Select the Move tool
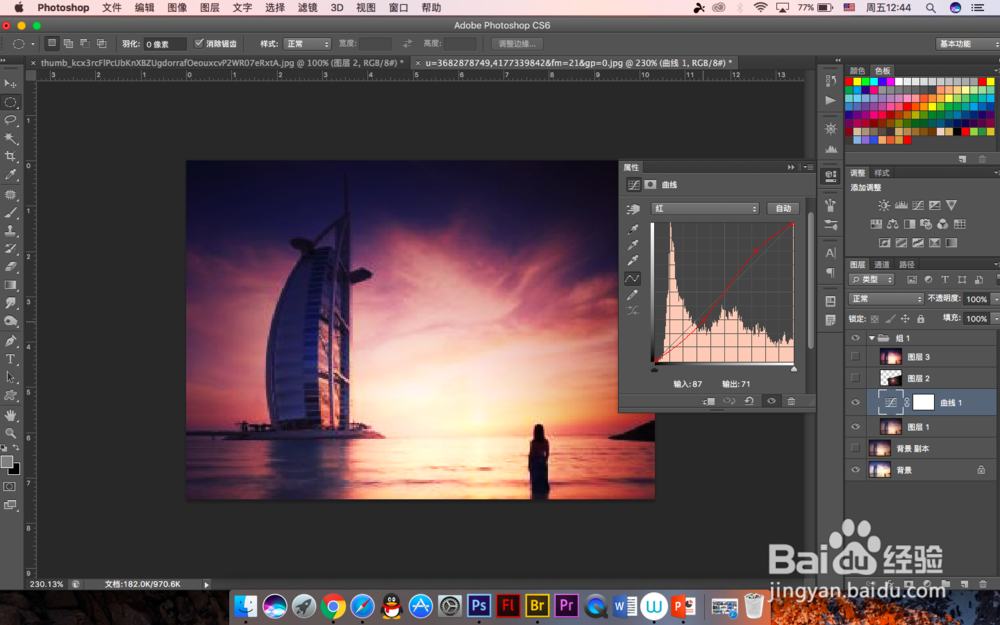 [x=10, y=84]
